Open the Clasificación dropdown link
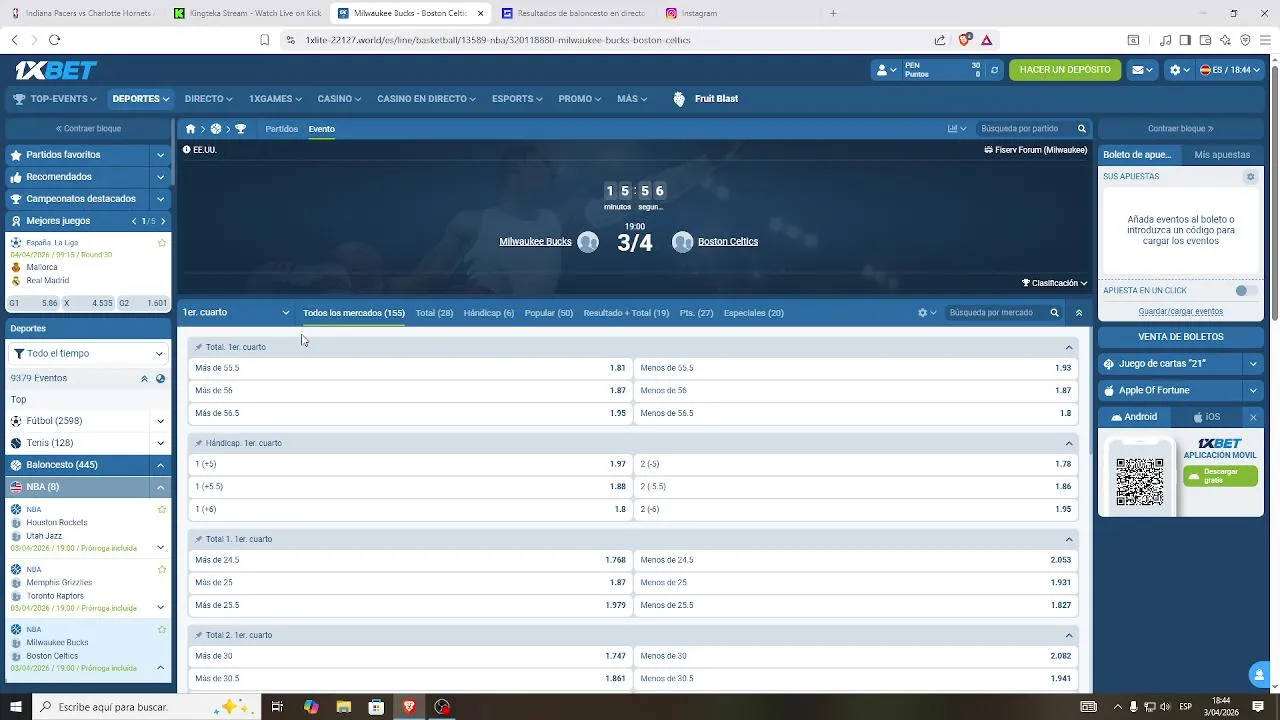This screenshot has height=720, width=1280. pos(1055,283)
